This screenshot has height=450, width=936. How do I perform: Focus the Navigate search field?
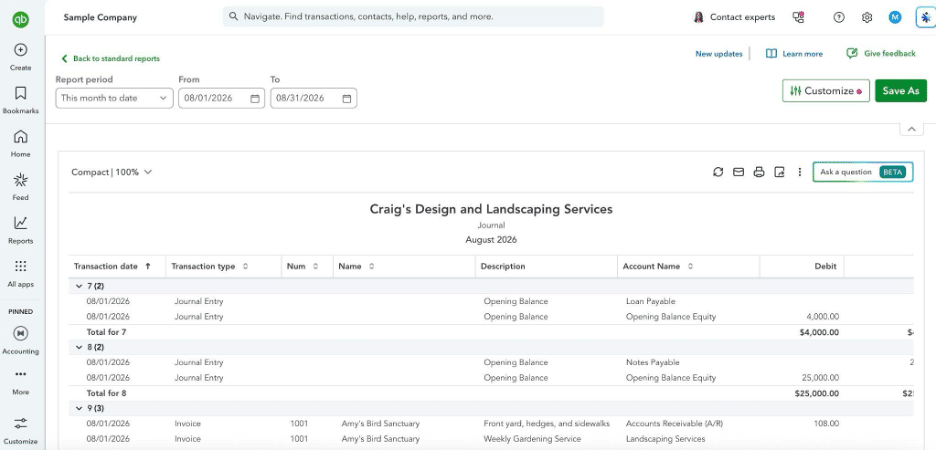413,17
